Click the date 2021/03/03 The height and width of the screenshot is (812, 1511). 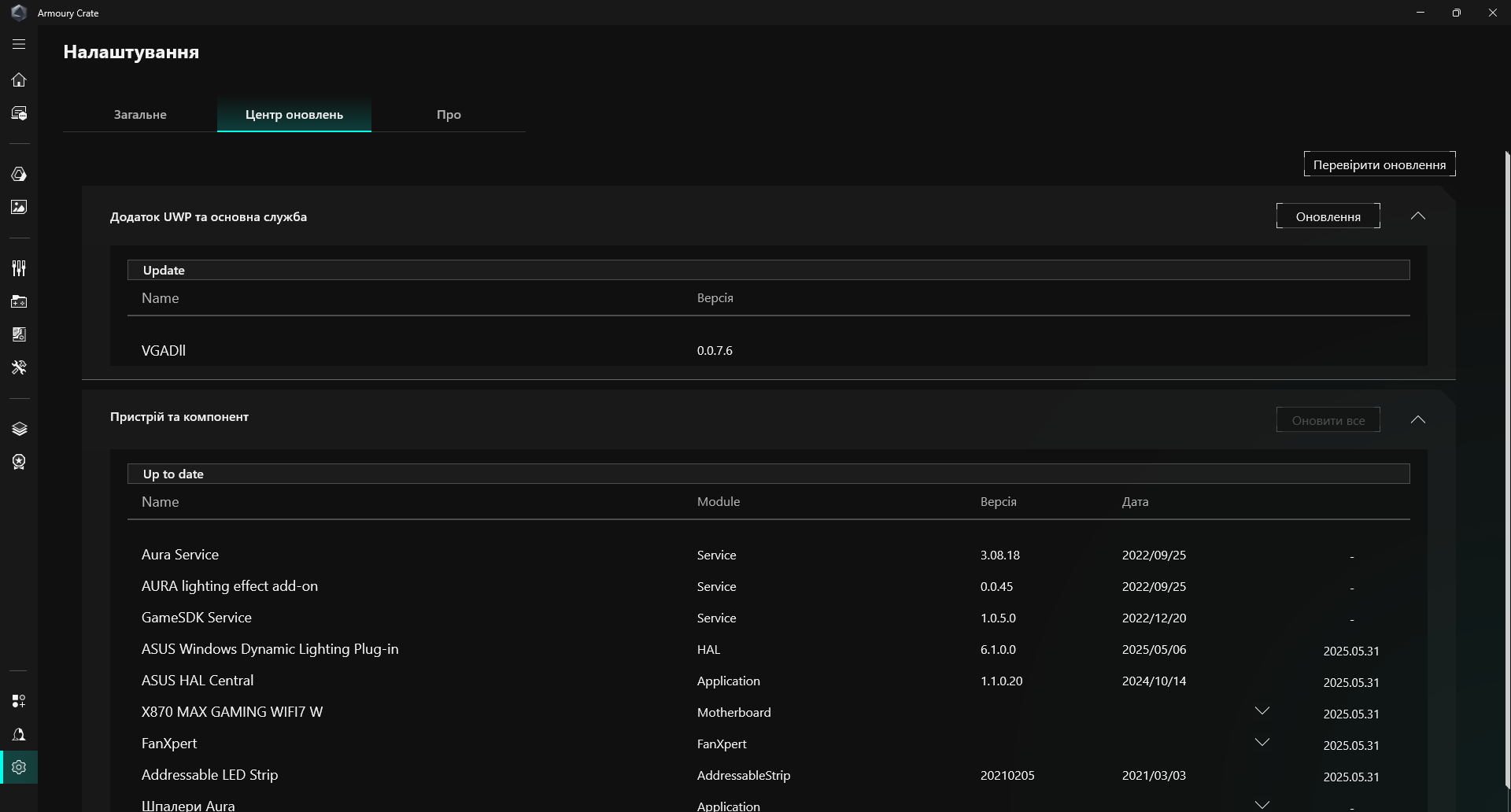click(1154, 776)
